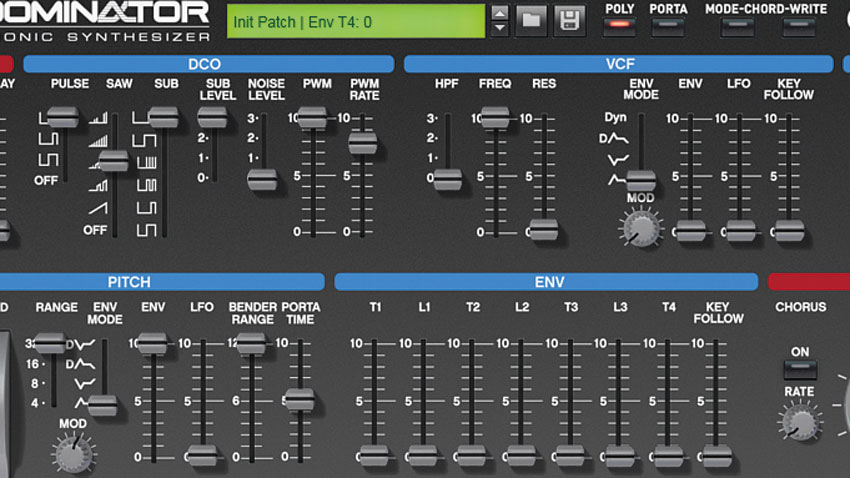Viewport: 850px width, 478px height.
Task: Click DCO PULSE waveform slider handle
Action: tap(63, 117)
